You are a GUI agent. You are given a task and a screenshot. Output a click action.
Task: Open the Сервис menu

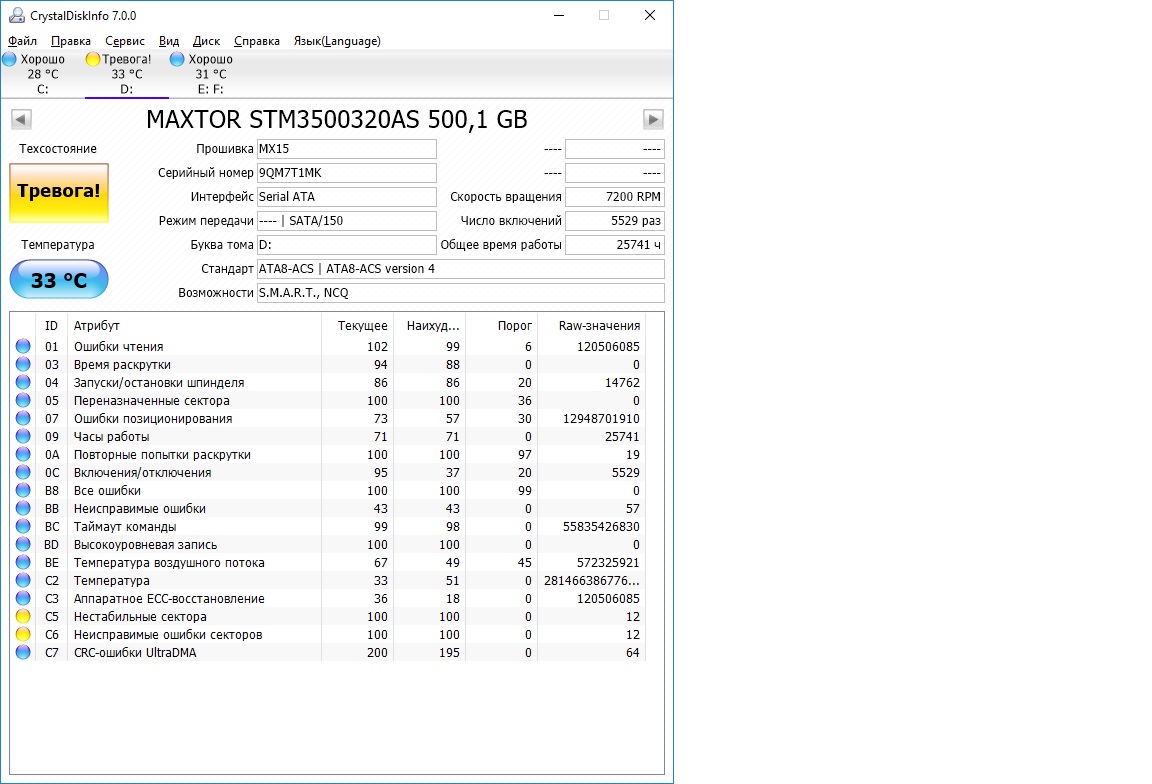click(125, 41)
